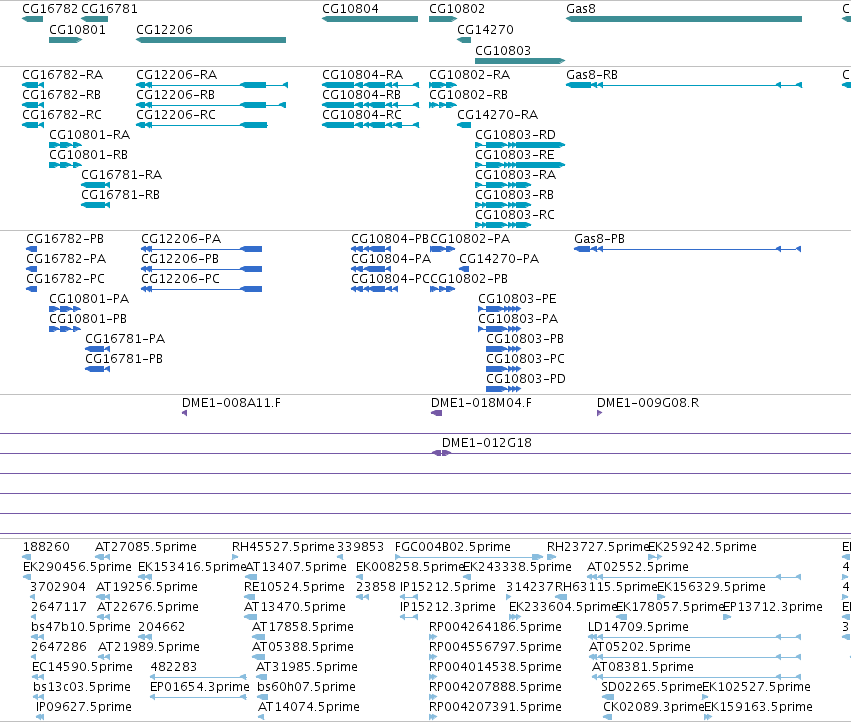
Task: Click the CG10802-PB protein label
Action: 469,278
